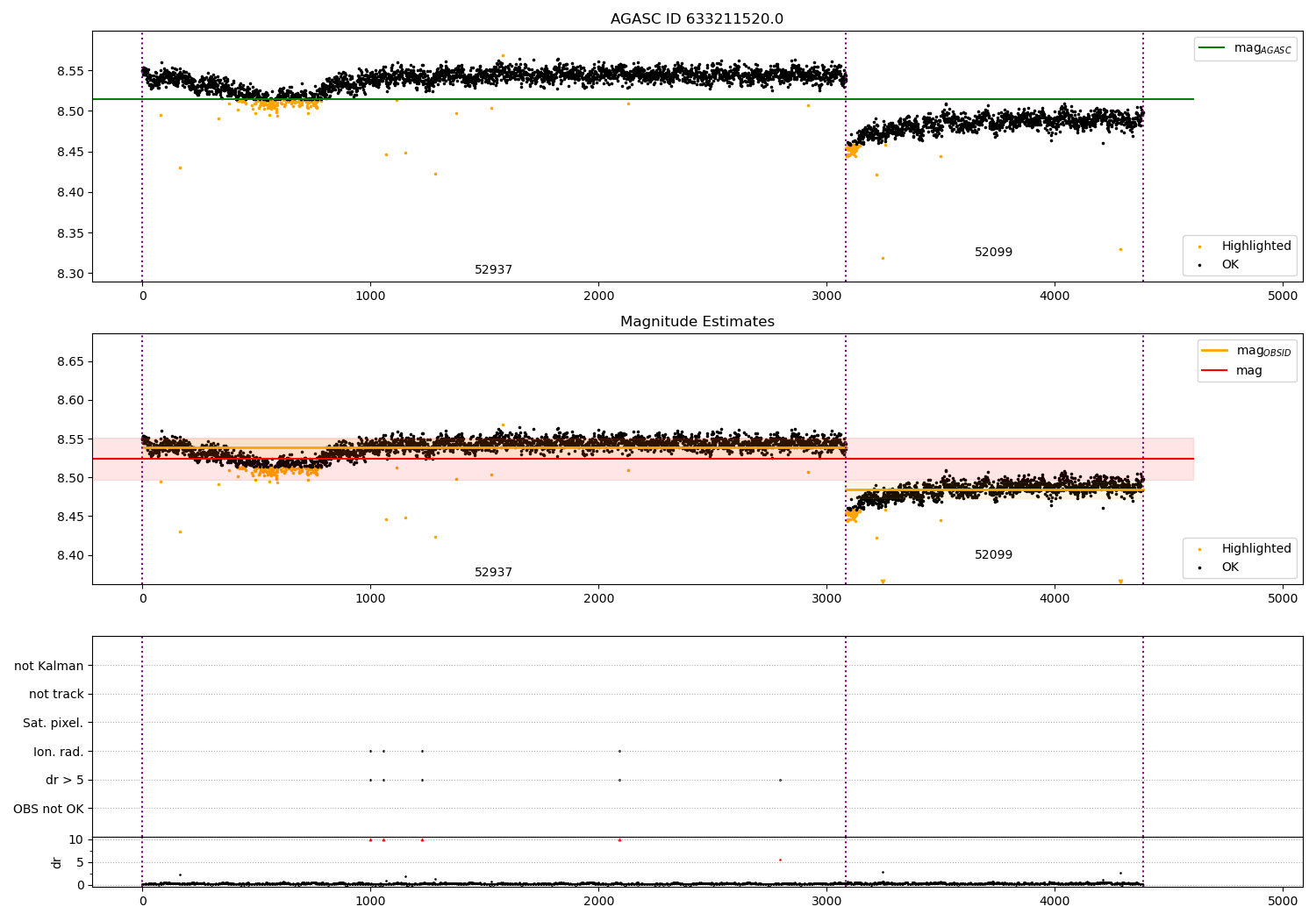Image resolution: width=1316 pixels, height=921 pixels.
Task: Click the red mag line in Magnitude Estimates
Action: pos(642,459)
